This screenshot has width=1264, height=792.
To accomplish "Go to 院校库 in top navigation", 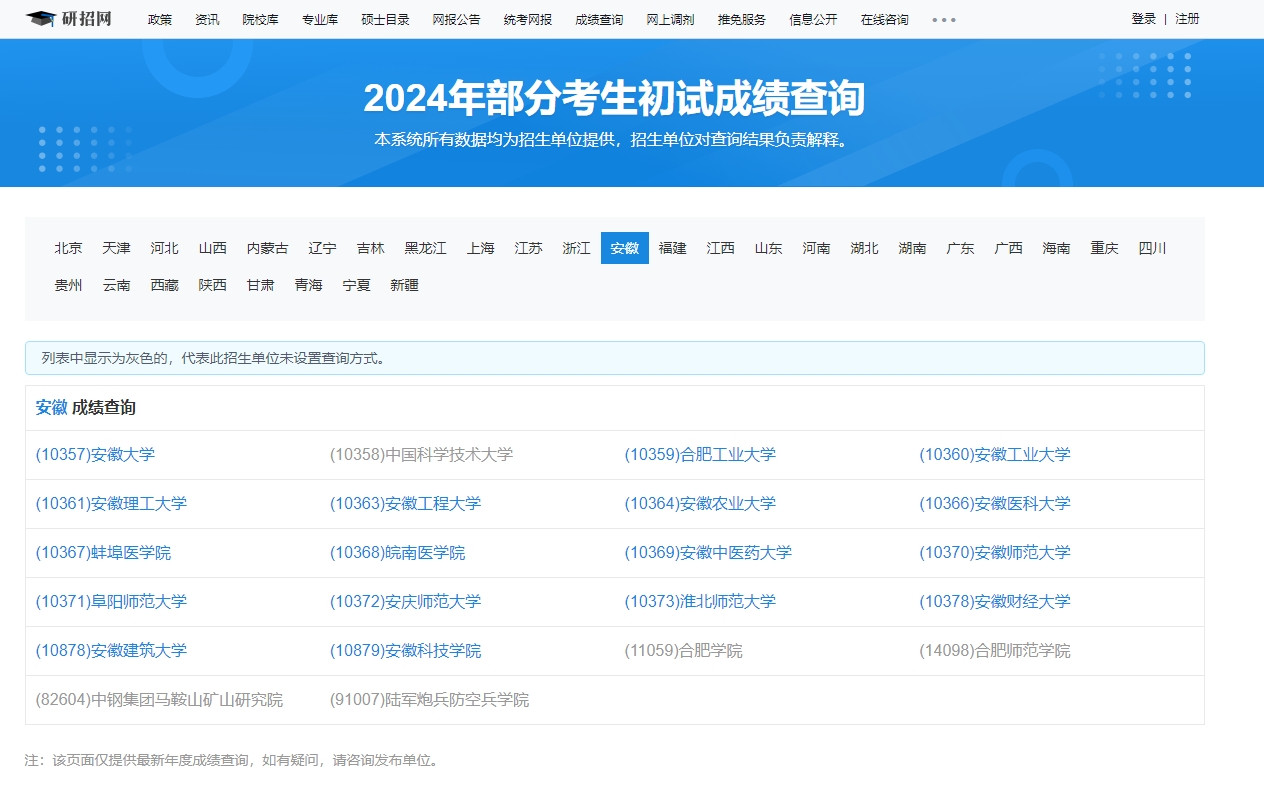I will 261,19.
